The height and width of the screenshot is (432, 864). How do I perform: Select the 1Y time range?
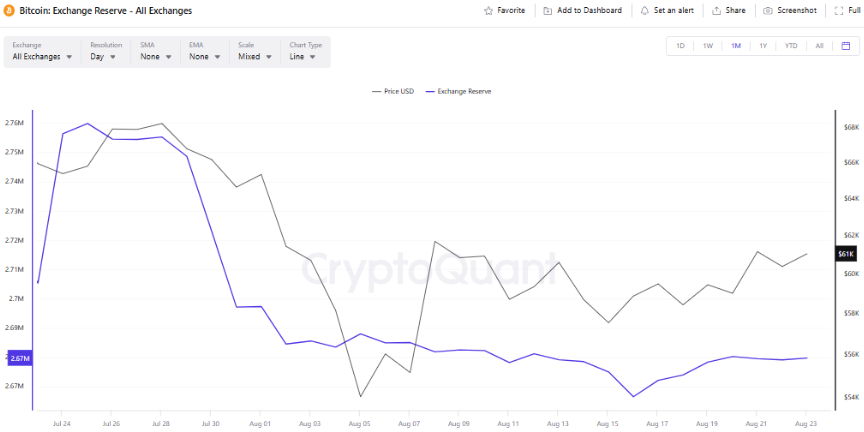coord(763,46)
